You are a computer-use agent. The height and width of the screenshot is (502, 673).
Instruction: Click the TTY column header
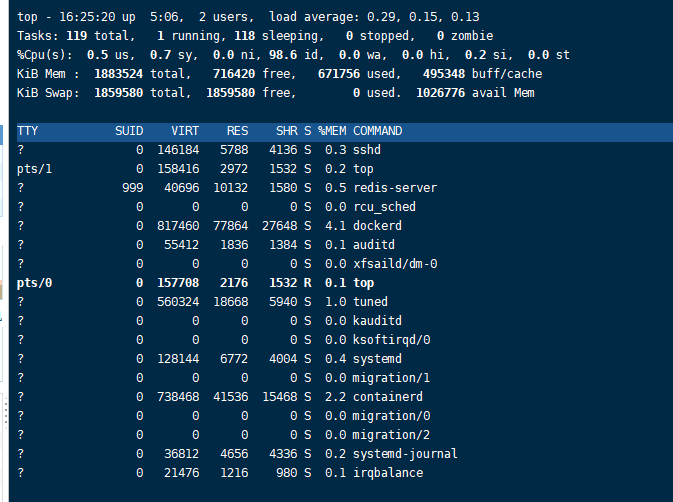click(x=27, y=131)
